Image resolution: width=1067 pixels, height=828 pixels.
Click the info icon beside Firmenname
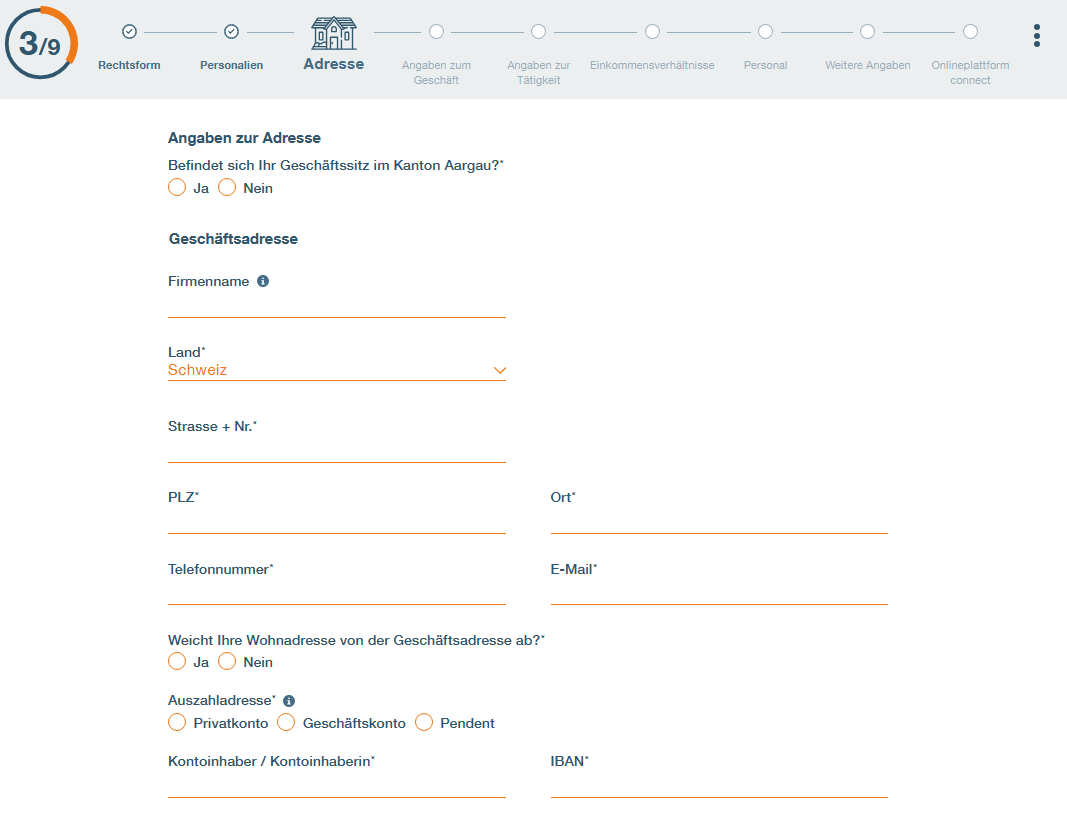(x=263, y=282)
